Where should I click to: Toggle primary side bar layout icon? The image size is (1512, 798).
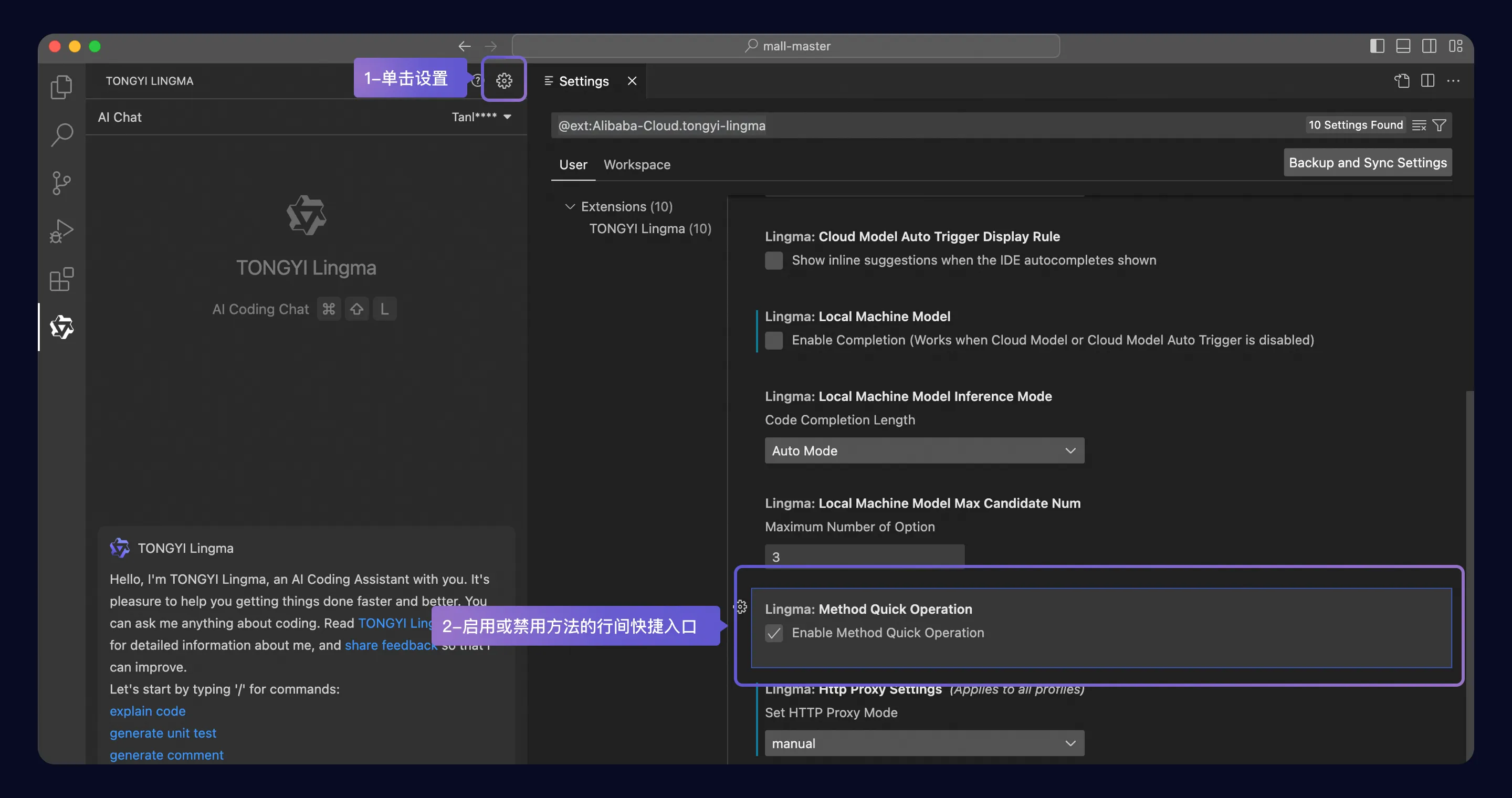pyautogui.click(x=1377, y=46)
